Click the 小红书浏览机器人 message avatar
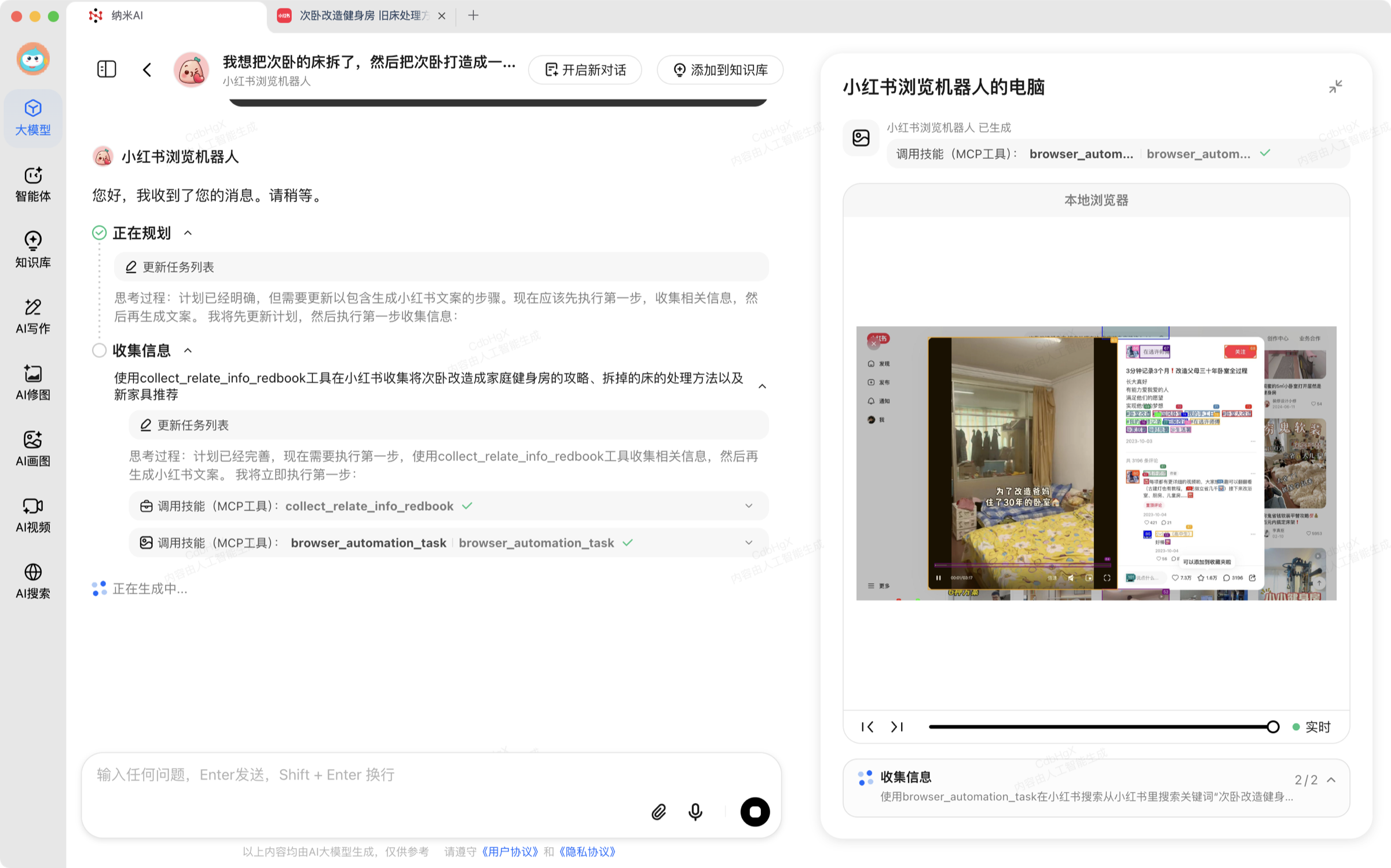1391x868 pixels. click(x=103, y=157)
